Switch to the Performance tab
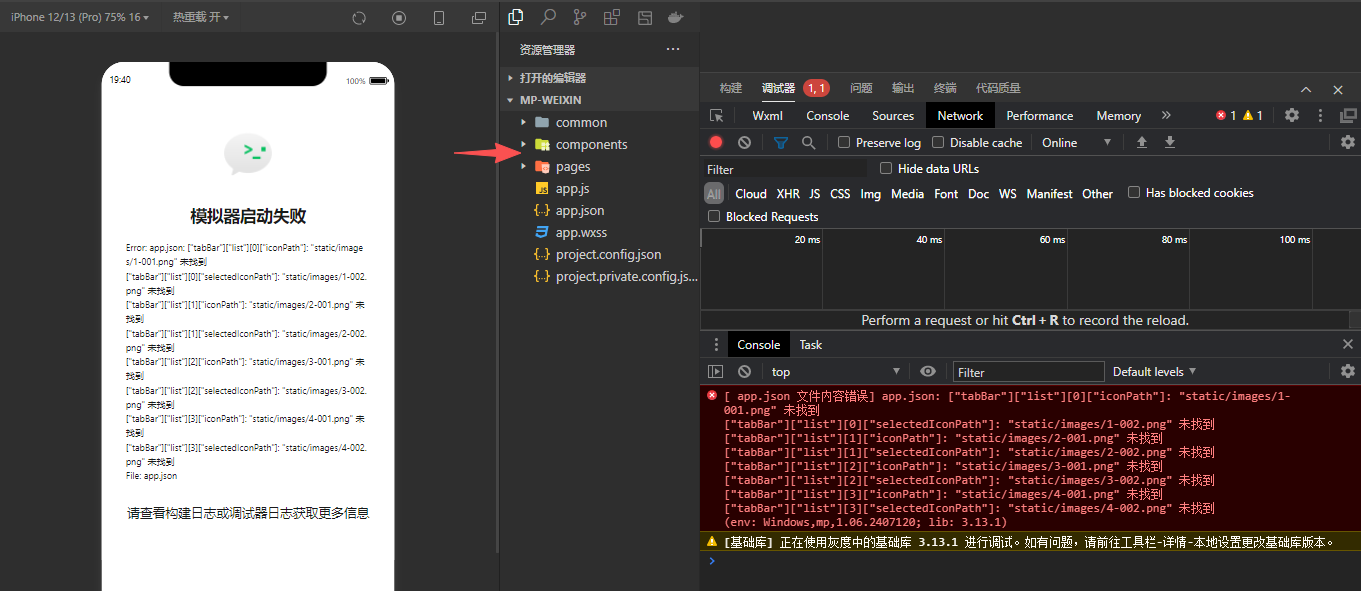This screenshot has width=1361, height=591. [1039, 115]
